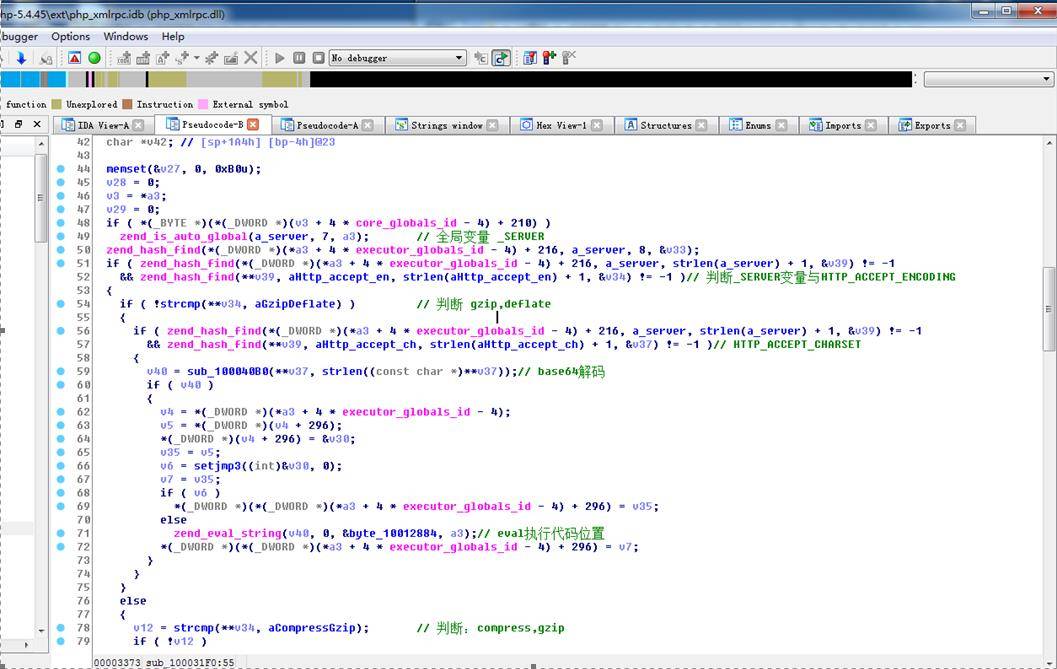
Task: Click the pseudocode vertical scrollbar thumb
Action: 1050,309
